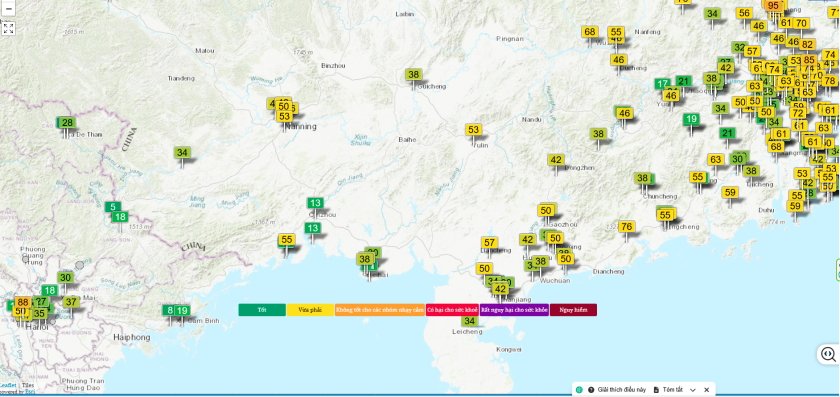The width and height of the screenshot is (840, 397).
Task: Select the maroon 'Nguy hiểm' legend swatch
Action: (x=573, y=310)
